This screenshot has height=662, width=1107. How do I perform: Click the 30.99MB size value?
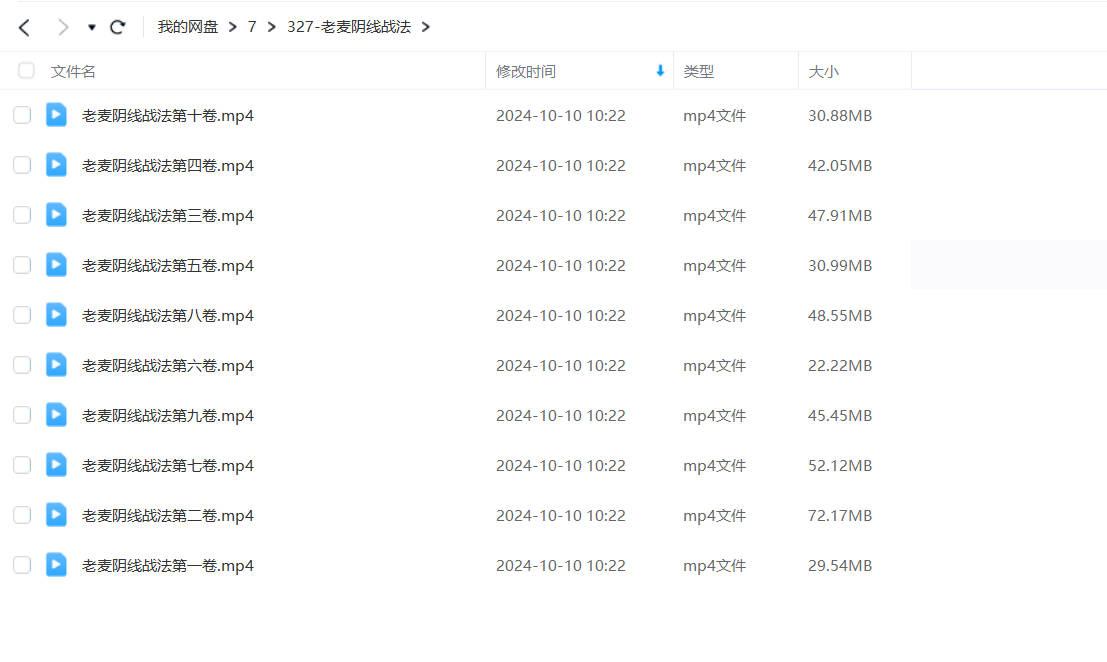pyautogui.click(x=840, y=266)
